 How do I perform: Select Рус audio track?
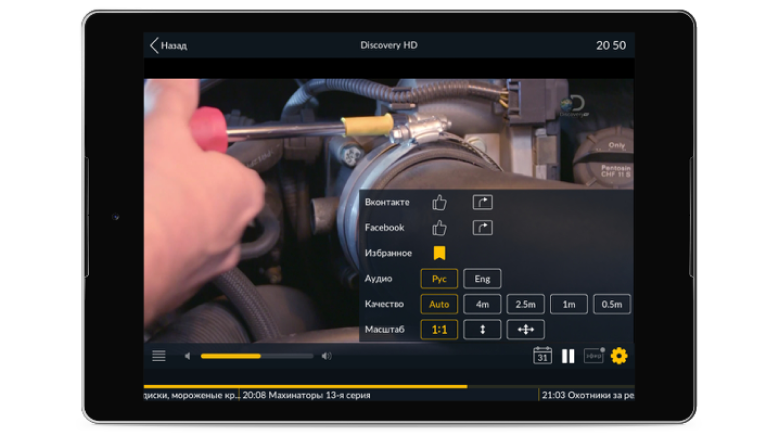pyautogui.click(x=439, y=279)
